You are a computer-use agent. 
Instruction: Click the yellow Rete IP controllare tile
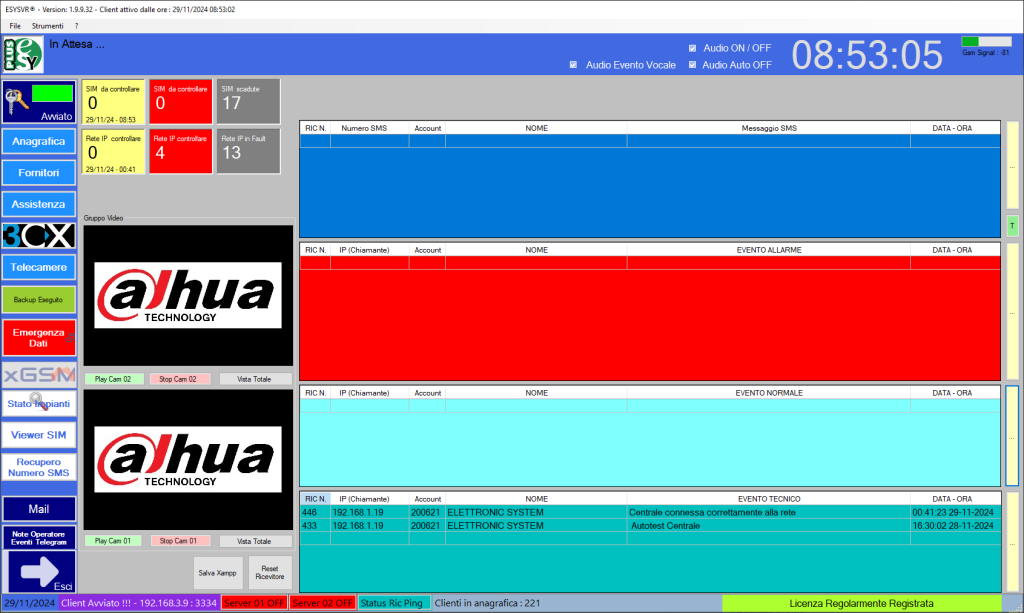[x=114, y=151]
